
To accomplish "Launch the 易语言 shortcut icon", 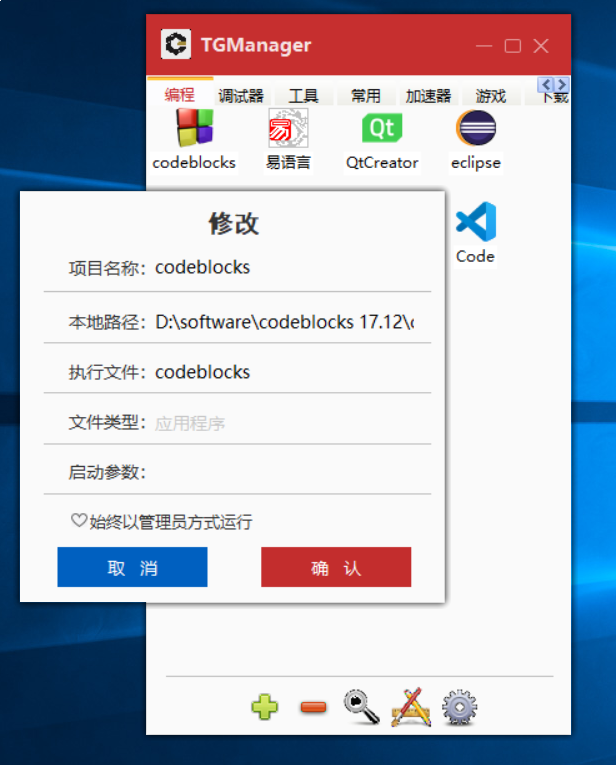I will tap(288, 128).
